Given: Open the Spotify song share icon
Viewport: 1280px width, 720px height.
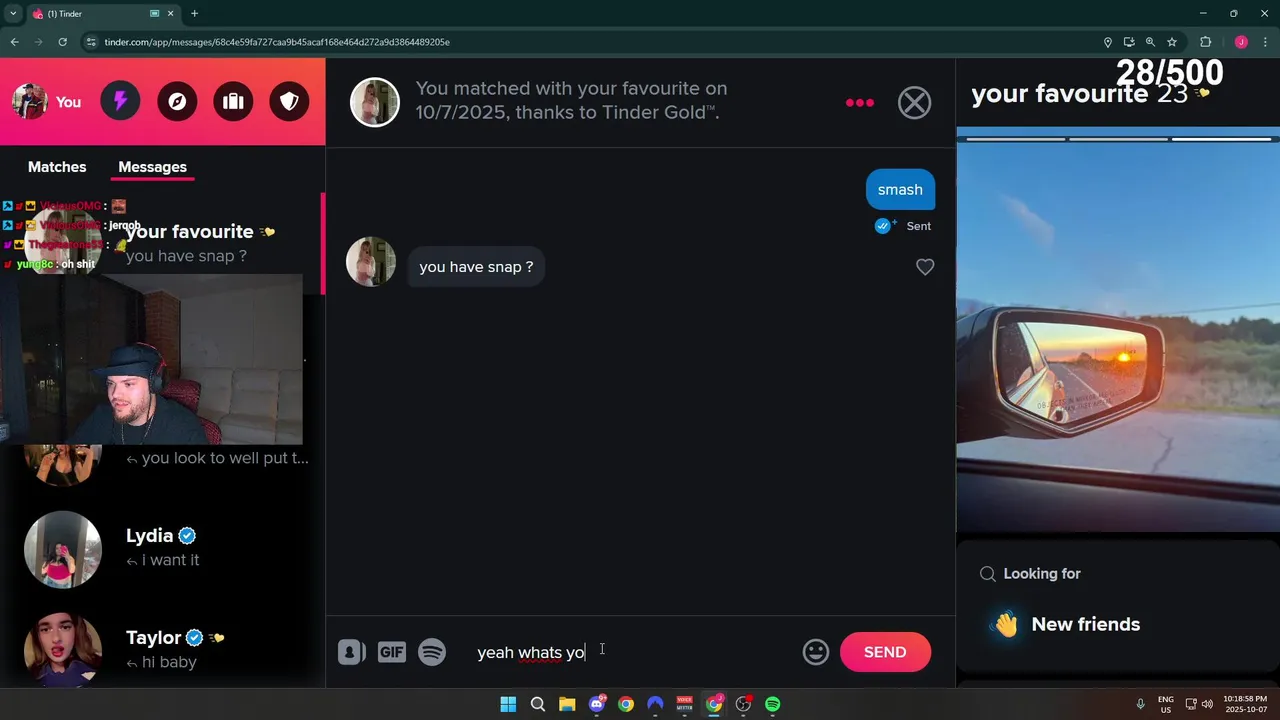Looking at the screenshot, I should click(x=432, y=652).
